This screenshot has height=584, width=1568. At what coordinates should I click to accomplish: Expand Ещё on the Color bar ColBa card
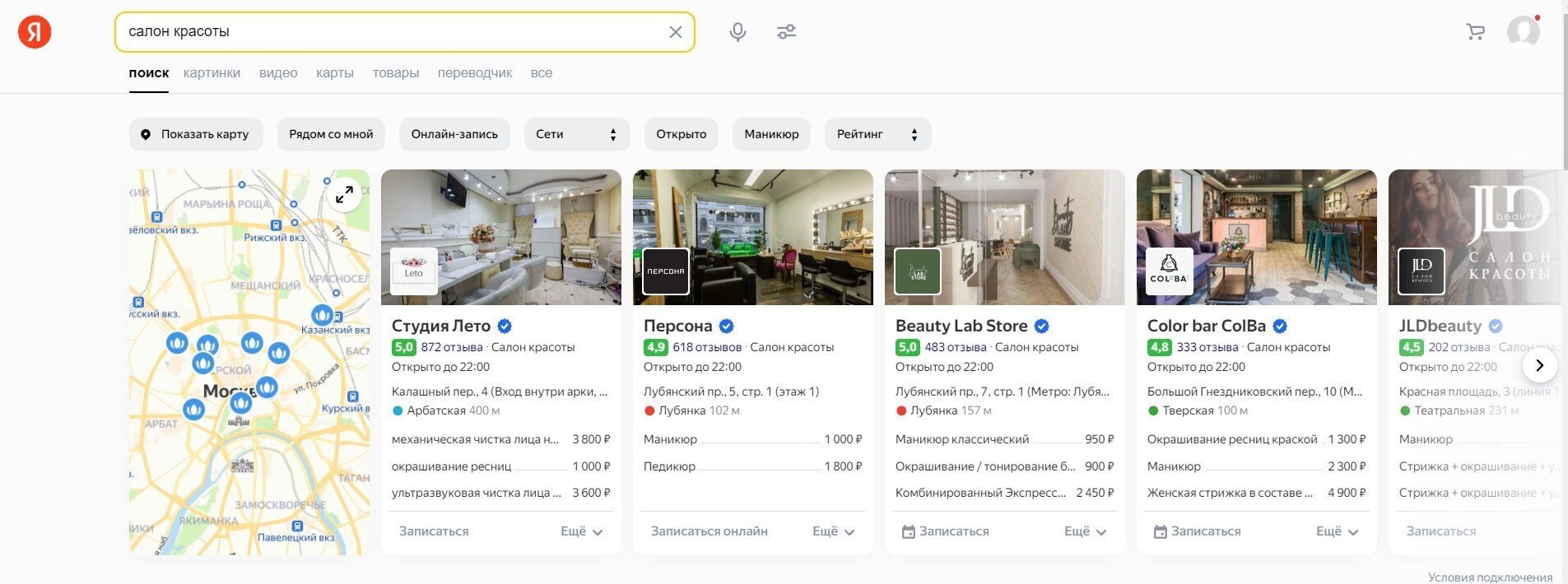(x=1337, y=531)
